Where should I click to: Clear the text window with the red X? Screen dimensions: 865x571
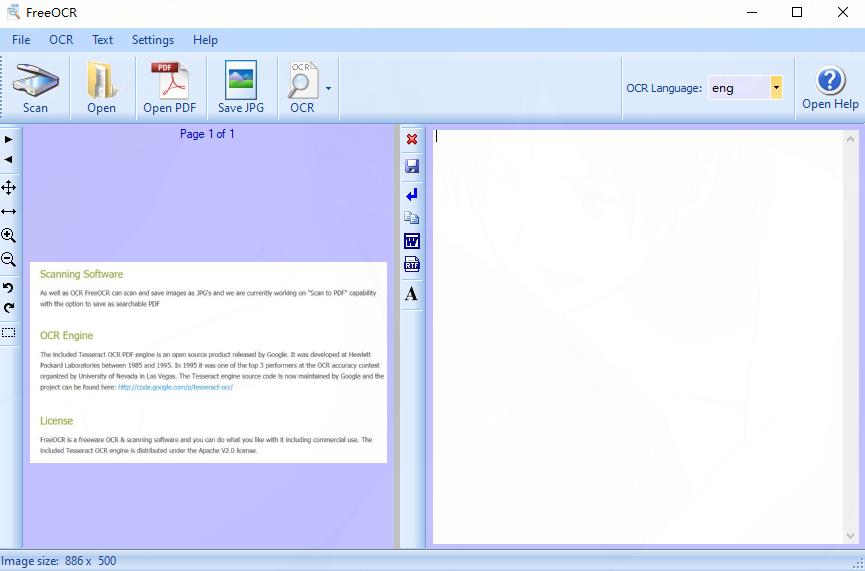pyautogui.click(x=412, y=139)
